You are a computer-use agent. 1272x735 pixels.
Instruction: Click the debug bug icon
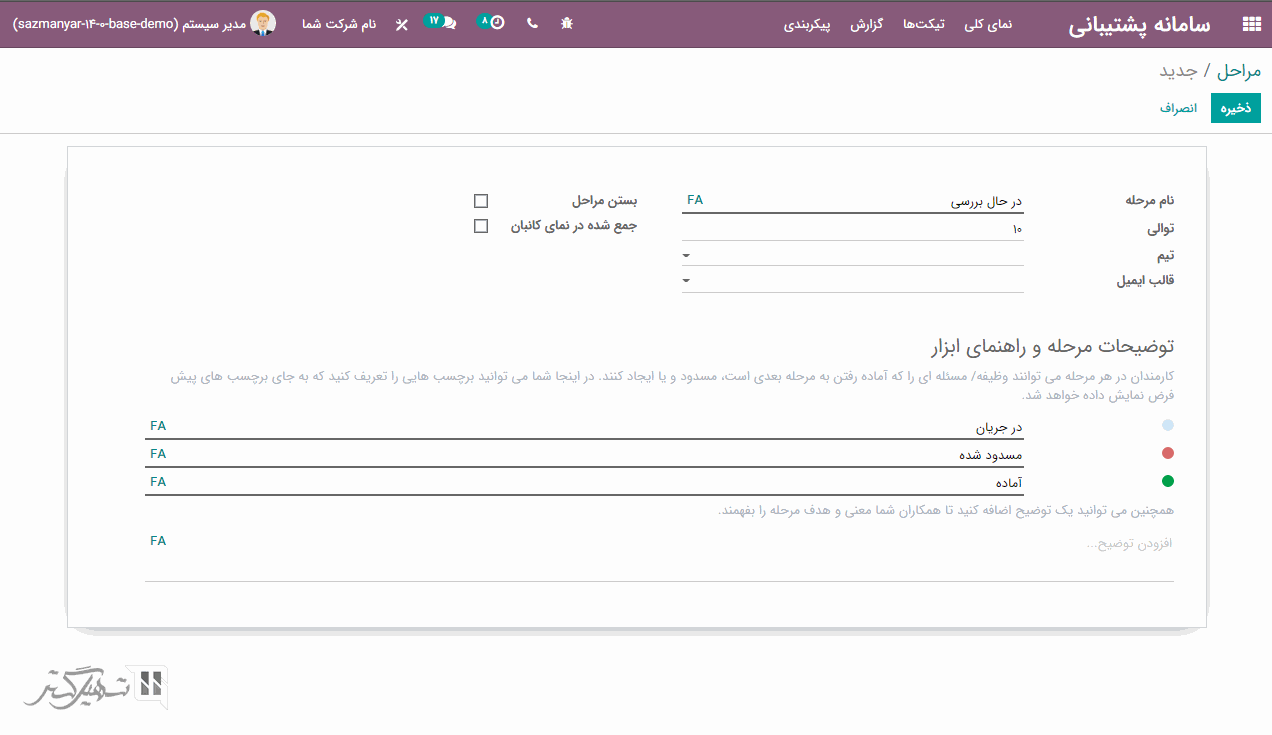pos(567,23)
